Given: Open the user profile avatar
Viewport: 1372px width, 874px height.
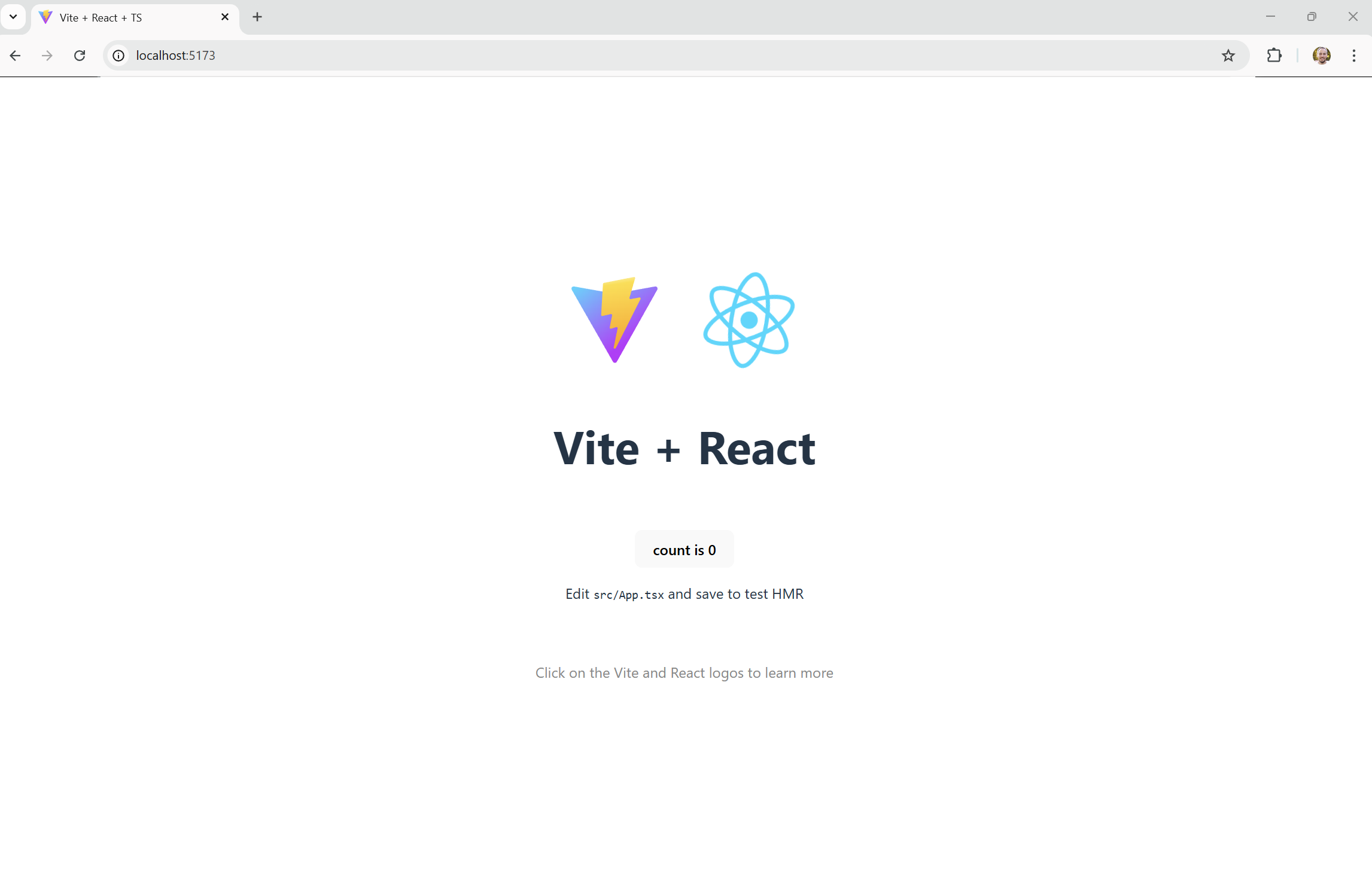Looking at the screenshot, I should 1321,56.
